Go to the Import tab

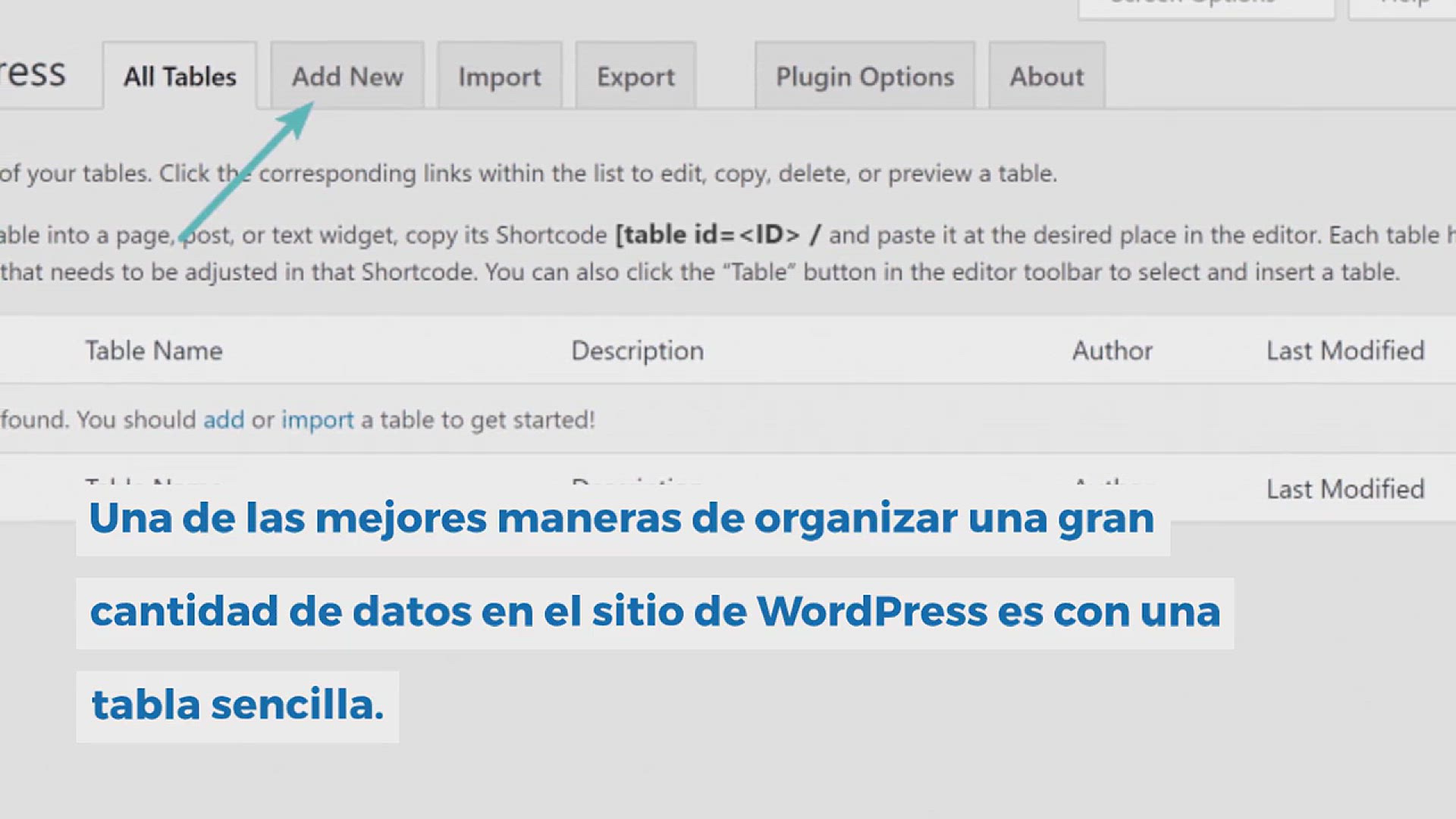[499, 77]
